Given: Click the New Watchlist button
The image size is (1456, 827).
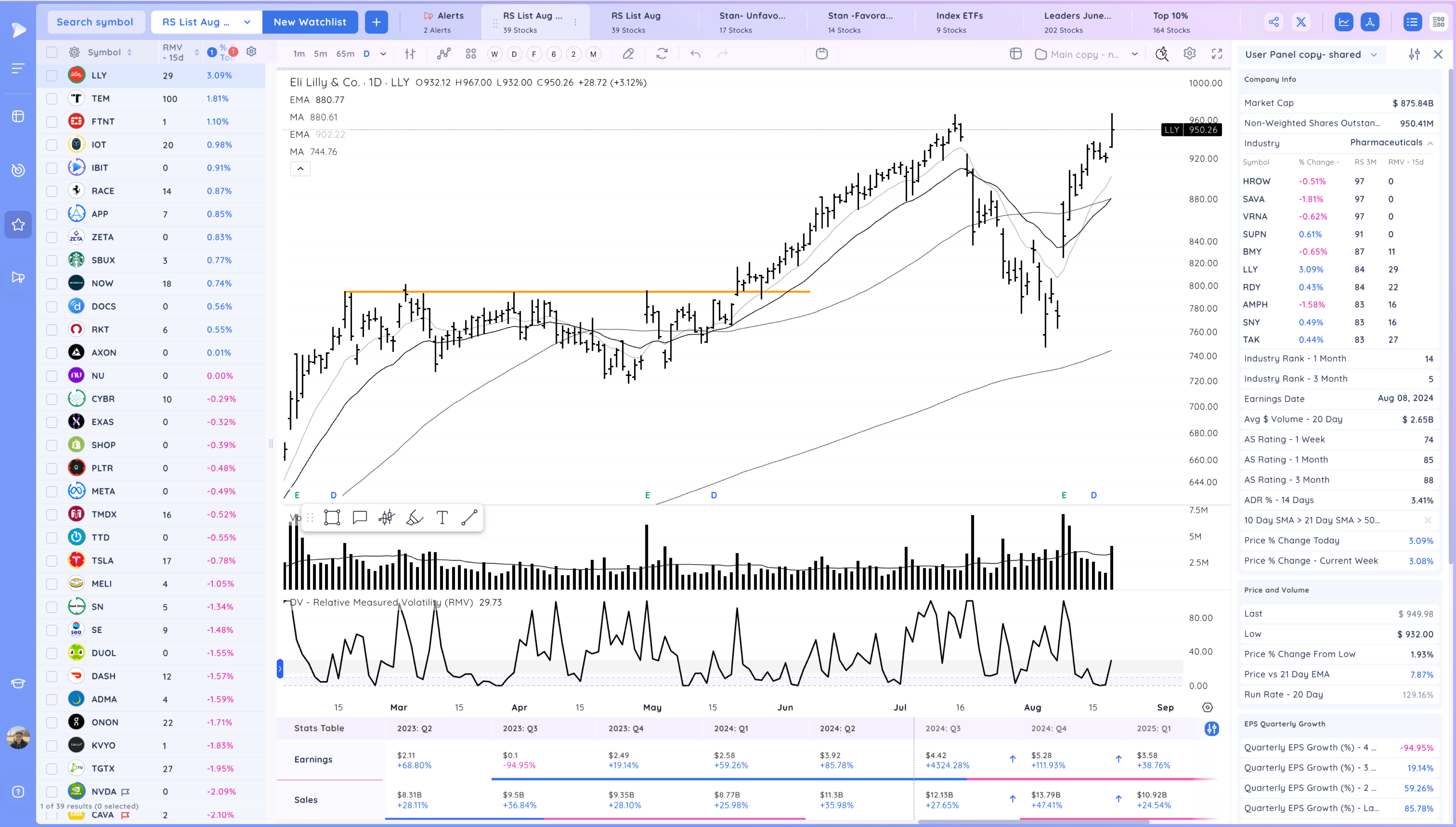Looking at the screenshot, I should [309, 22].
